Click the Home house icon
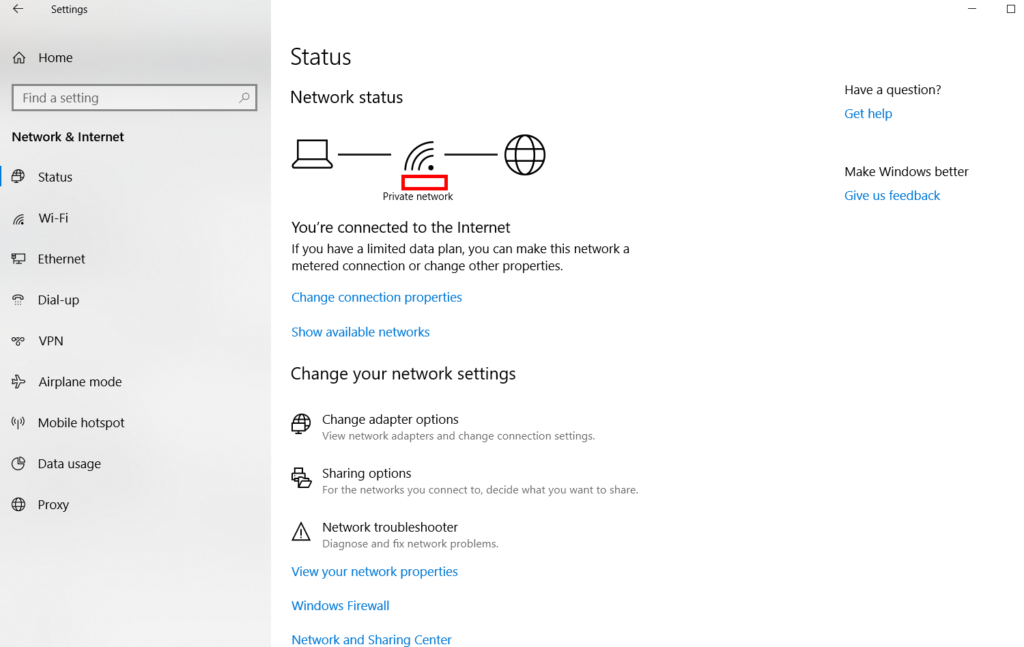The height and width of the screenshot is (647, 1024). [x=19, y=57]
